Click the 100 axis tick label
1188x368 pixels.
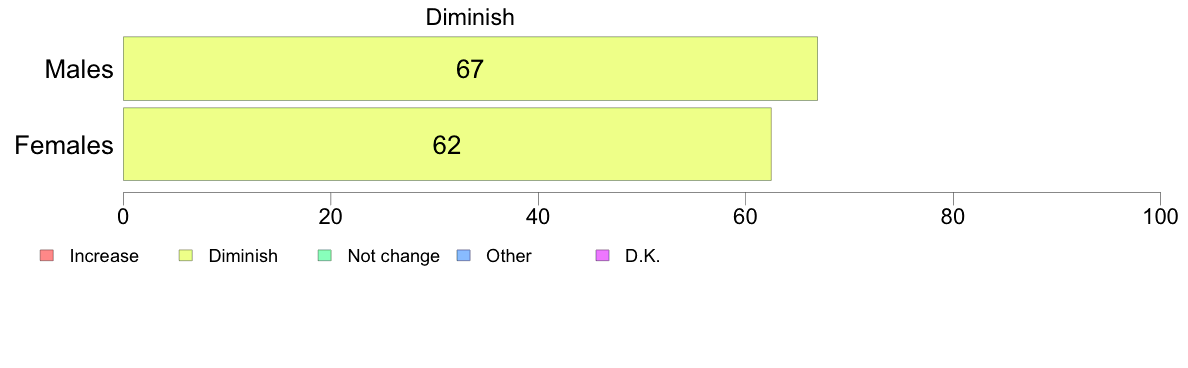1160,216
